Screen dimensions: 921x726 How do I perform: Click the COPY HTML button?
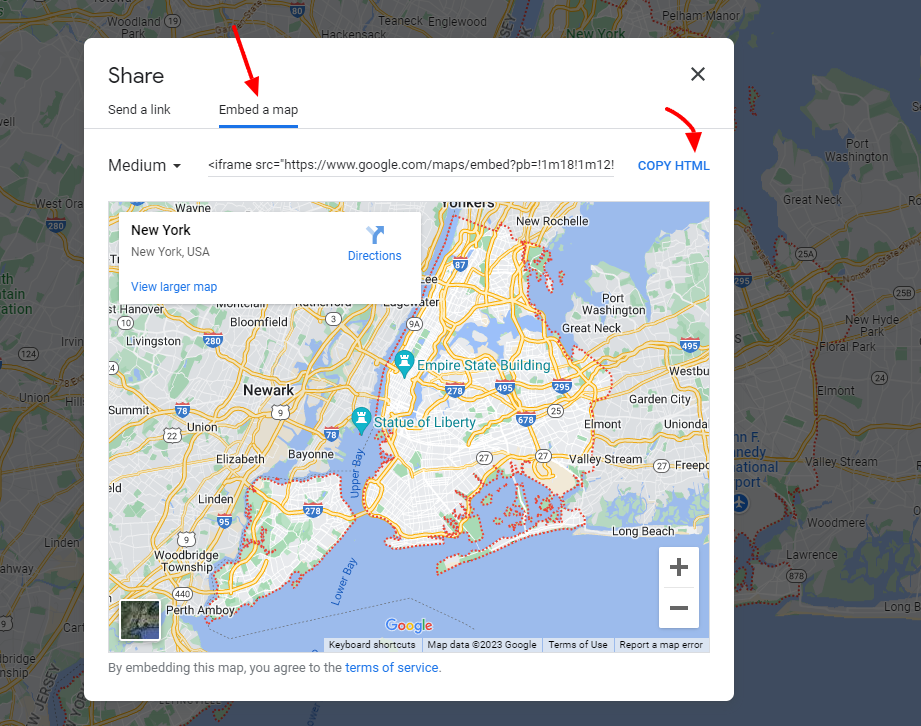pos(673,166)
